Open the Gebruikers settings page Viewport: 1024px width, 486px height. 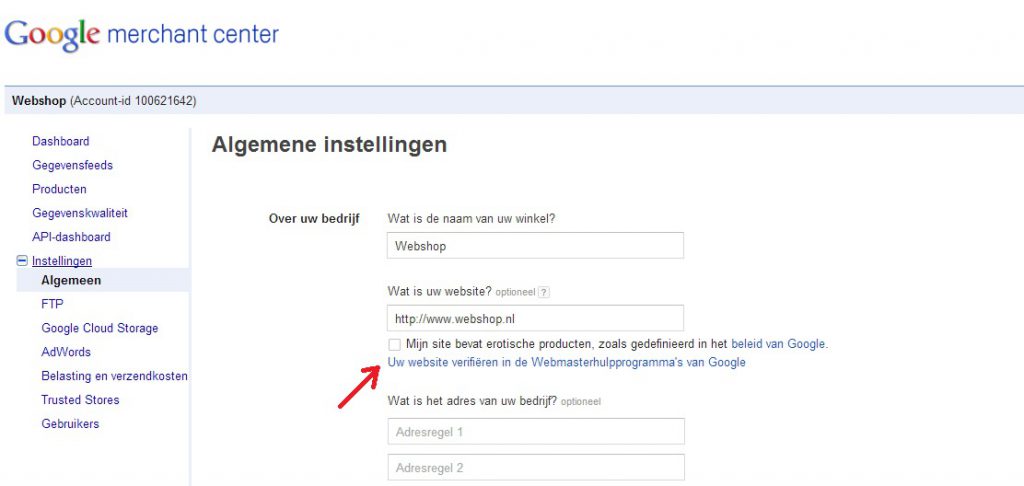[x=70, y=424]
